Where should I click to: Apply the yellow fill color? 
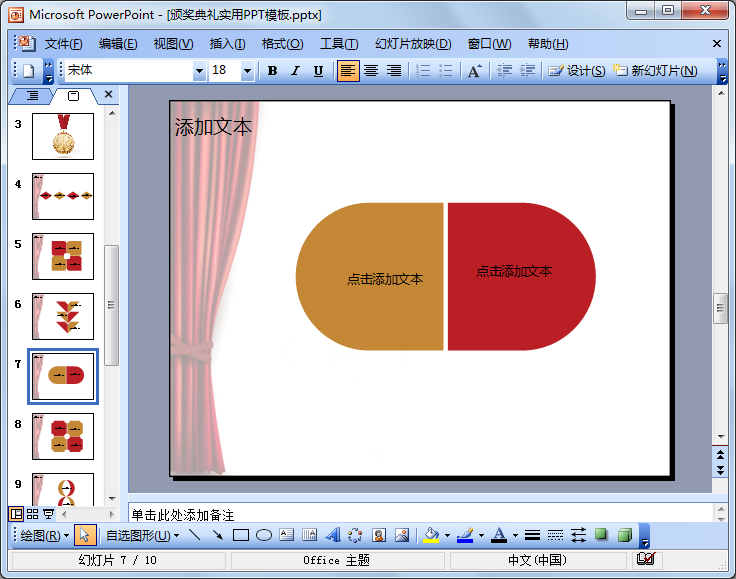431,535
